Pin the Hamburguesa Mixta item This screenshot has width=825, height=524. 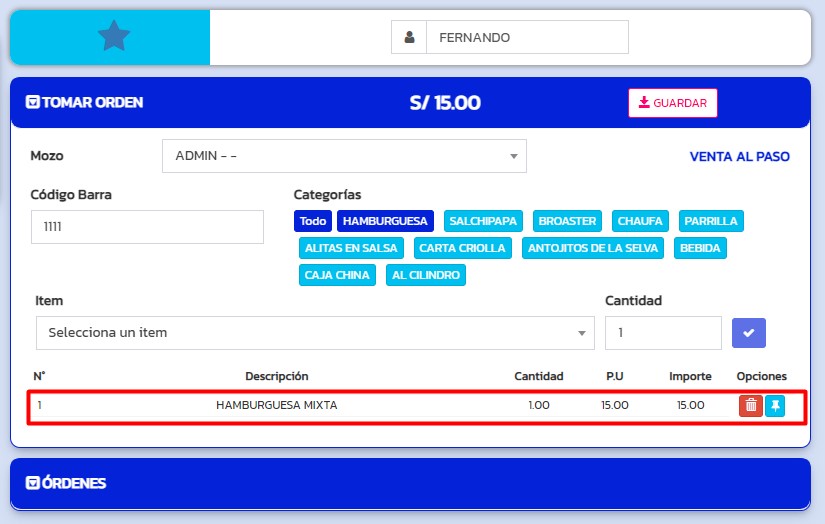click(775, 405)
